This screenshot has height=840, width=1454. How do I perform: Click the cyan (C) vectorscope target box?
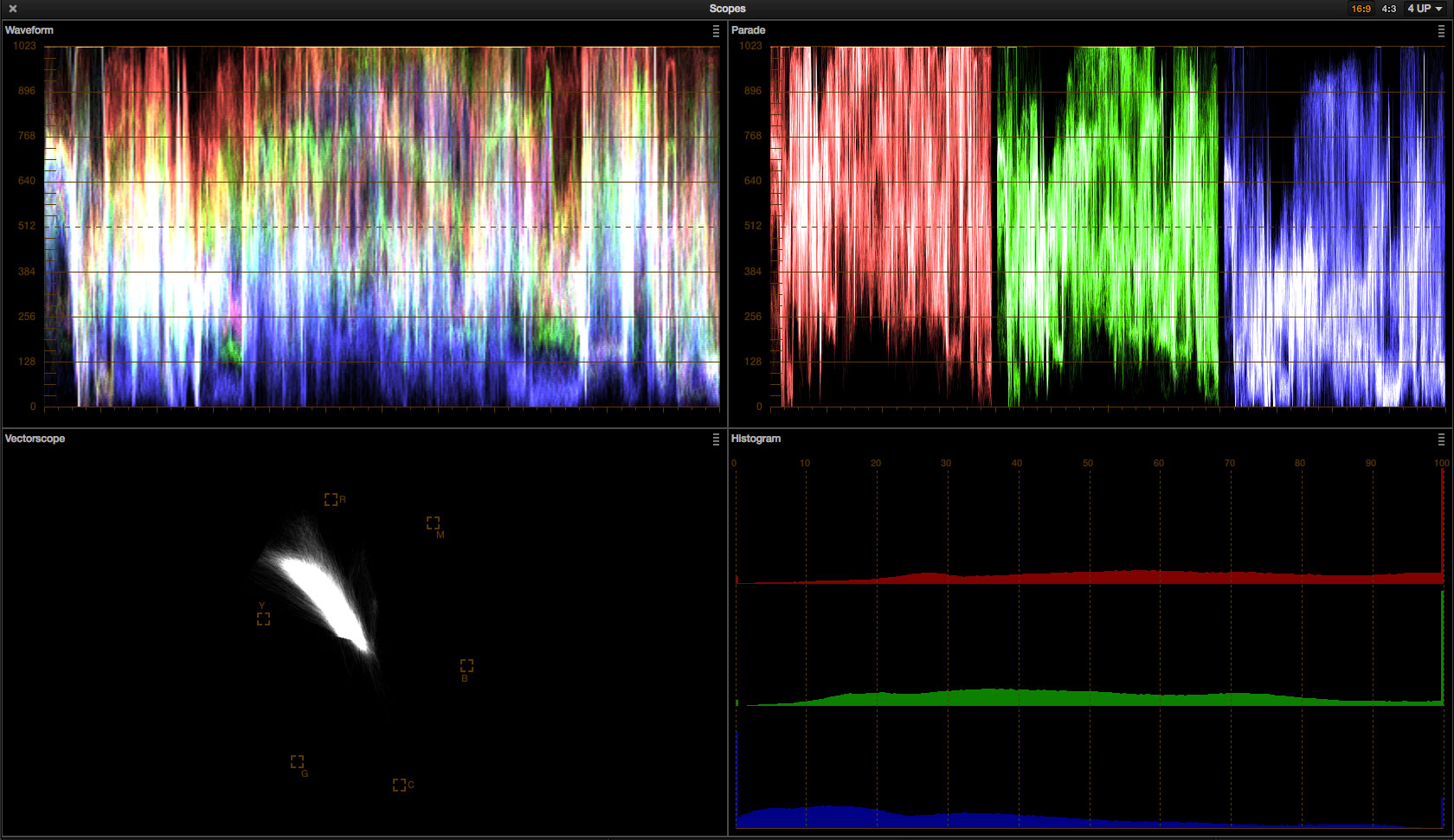click(x=399, y=785)
